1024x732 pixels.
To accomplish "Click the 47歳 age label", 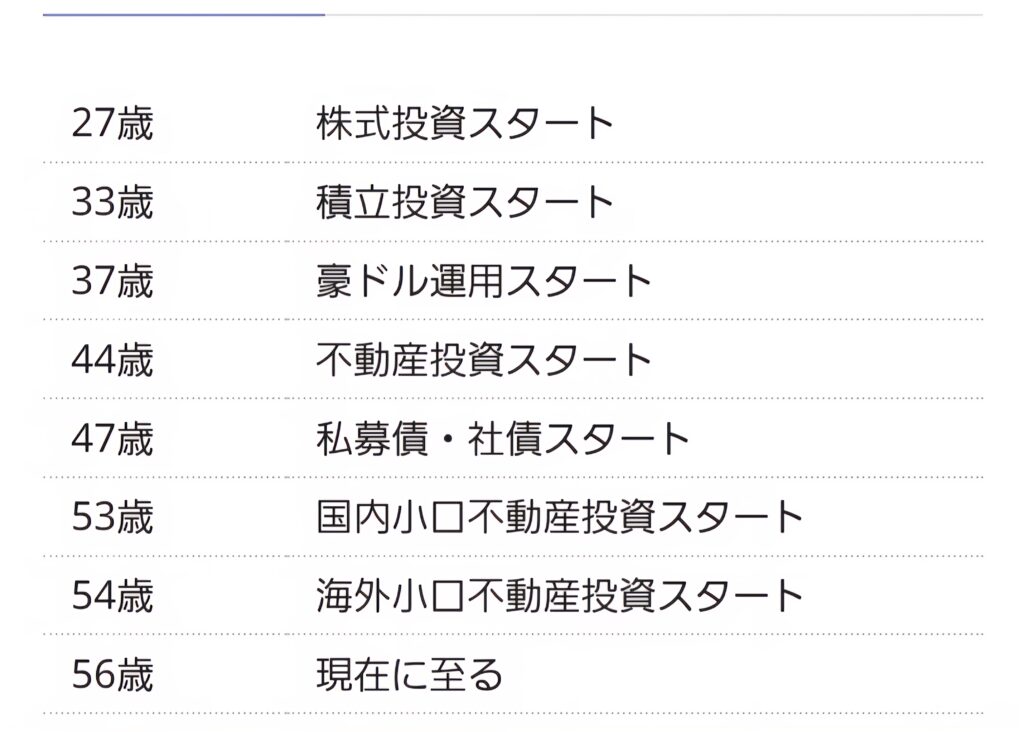I will point(112,439).
